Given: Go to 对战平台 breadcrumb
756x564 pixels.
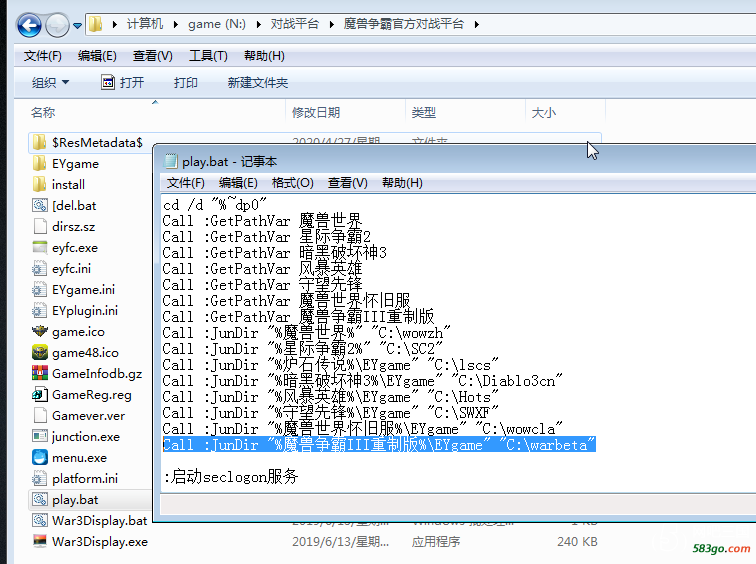Looking at the screenshot, I should (x=295, y=24).
